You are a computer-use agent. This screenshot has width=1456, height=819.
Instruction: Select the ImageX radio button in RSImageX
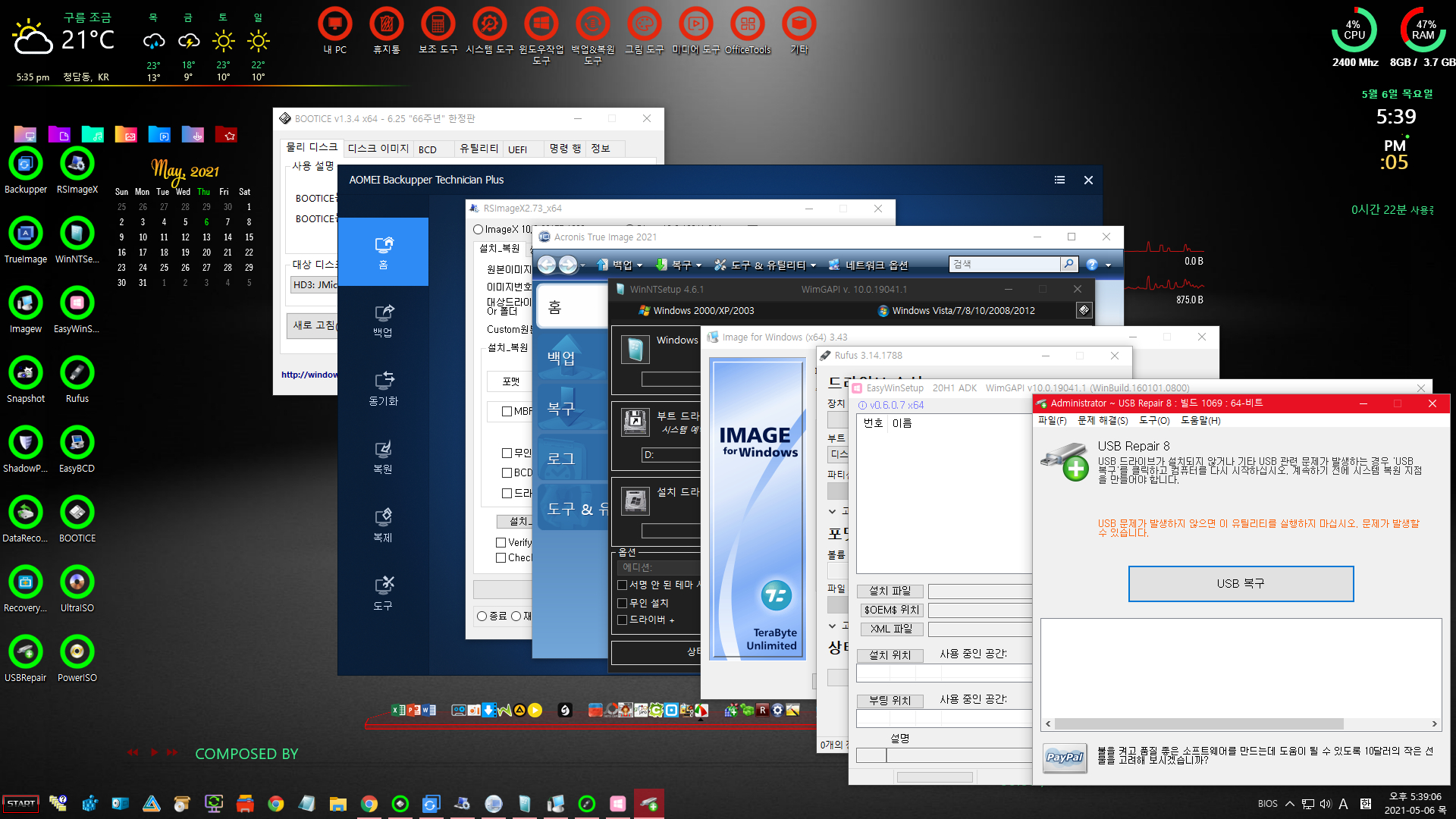click(x=478, y=229)
